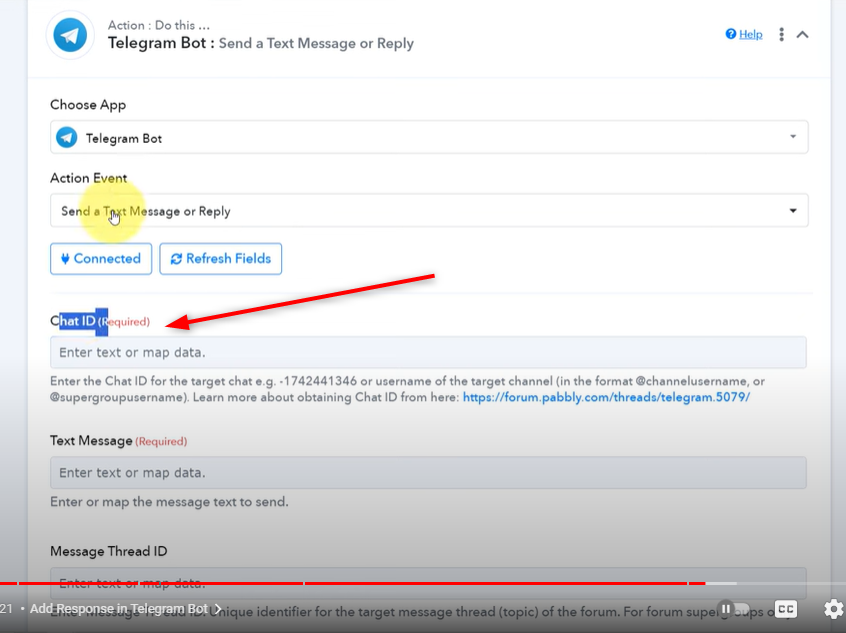Click the help question mark icon

731,34
